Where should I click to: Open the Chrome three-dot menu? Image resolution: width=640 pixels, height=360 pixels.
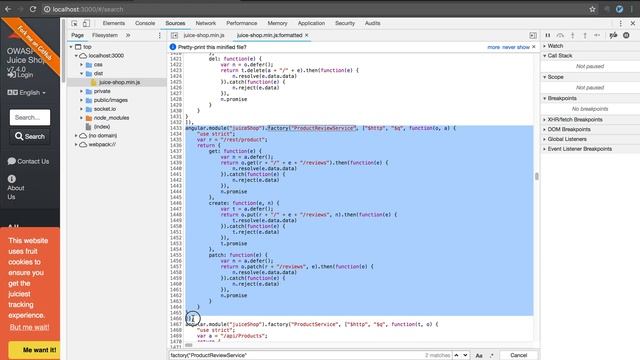[632, 9]
